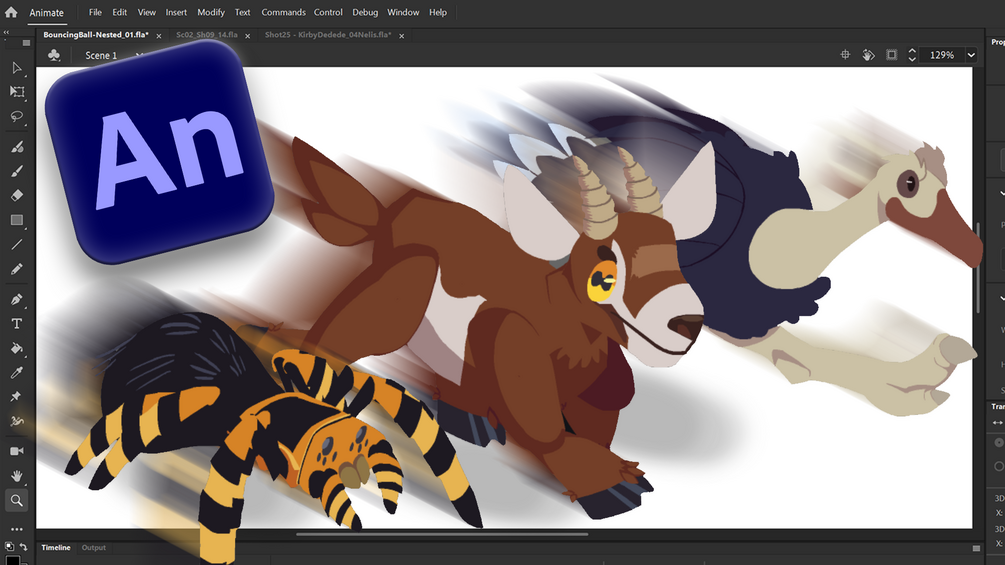Open the Timeline panel options menu
Viewport: 1005px width, 565px height.
976,548
